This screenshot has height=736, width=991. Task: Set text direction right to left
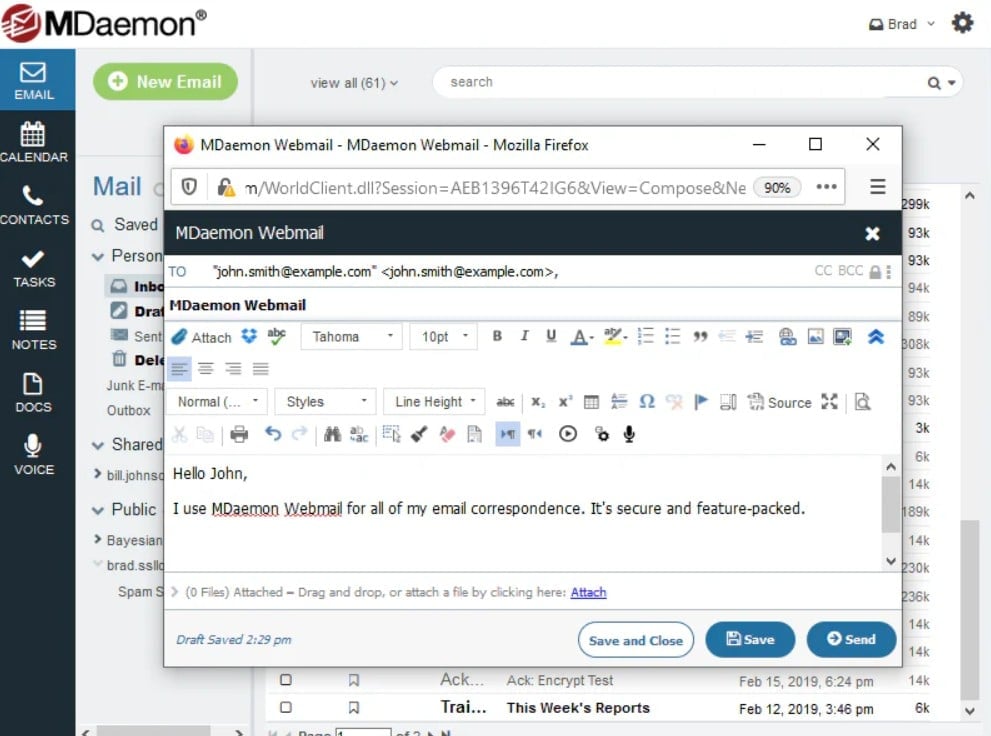(535, 434)
